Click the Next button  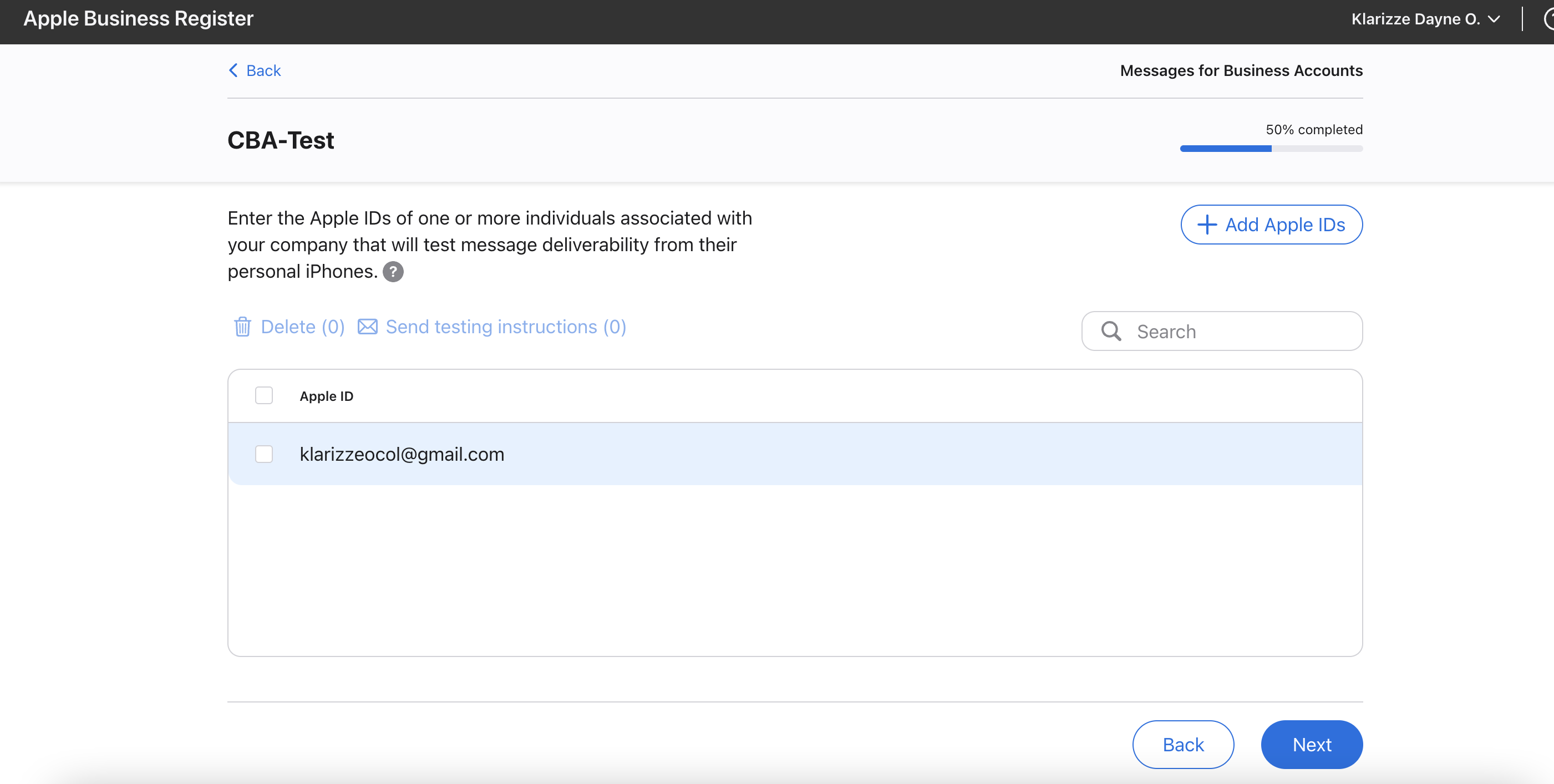1312,744
